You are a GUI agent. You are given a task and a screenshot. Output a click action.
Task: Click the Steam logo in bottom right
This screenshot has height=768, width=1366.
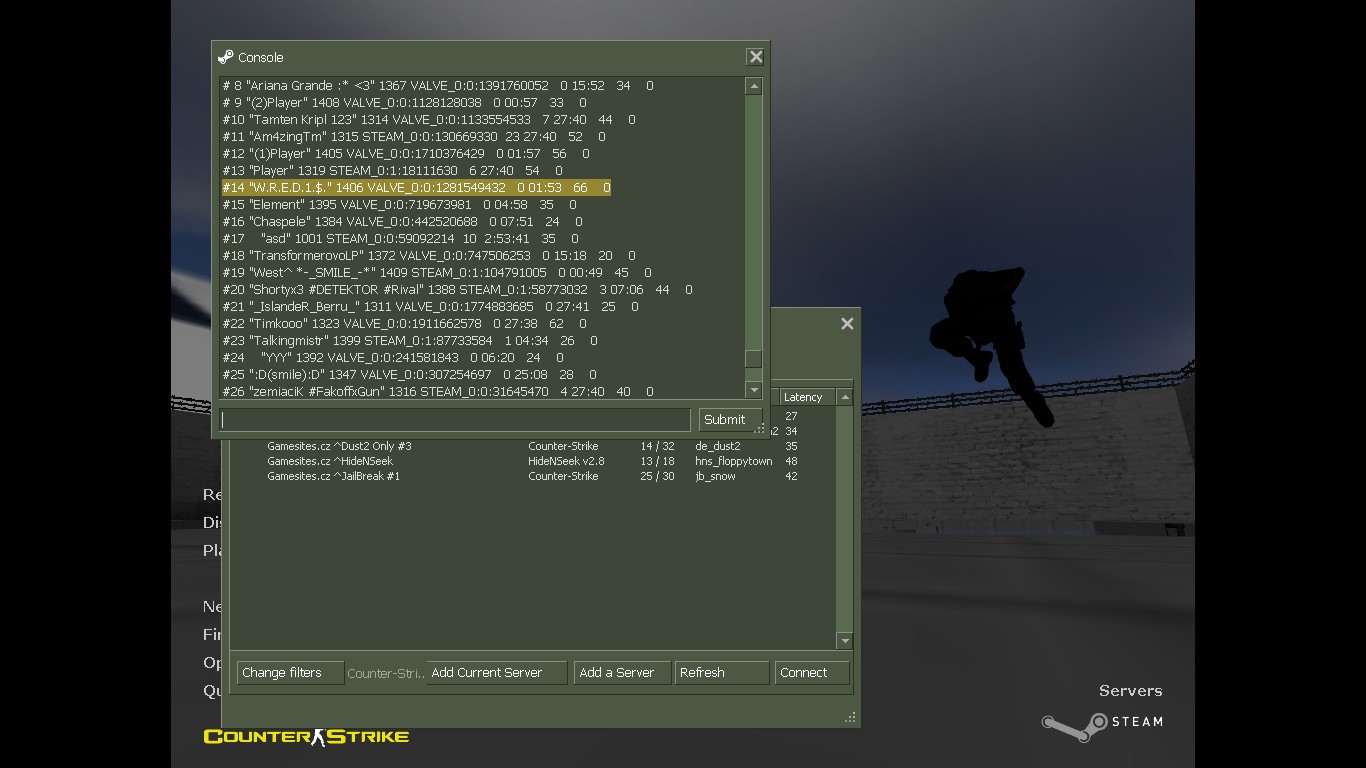tap(1101, 723)
